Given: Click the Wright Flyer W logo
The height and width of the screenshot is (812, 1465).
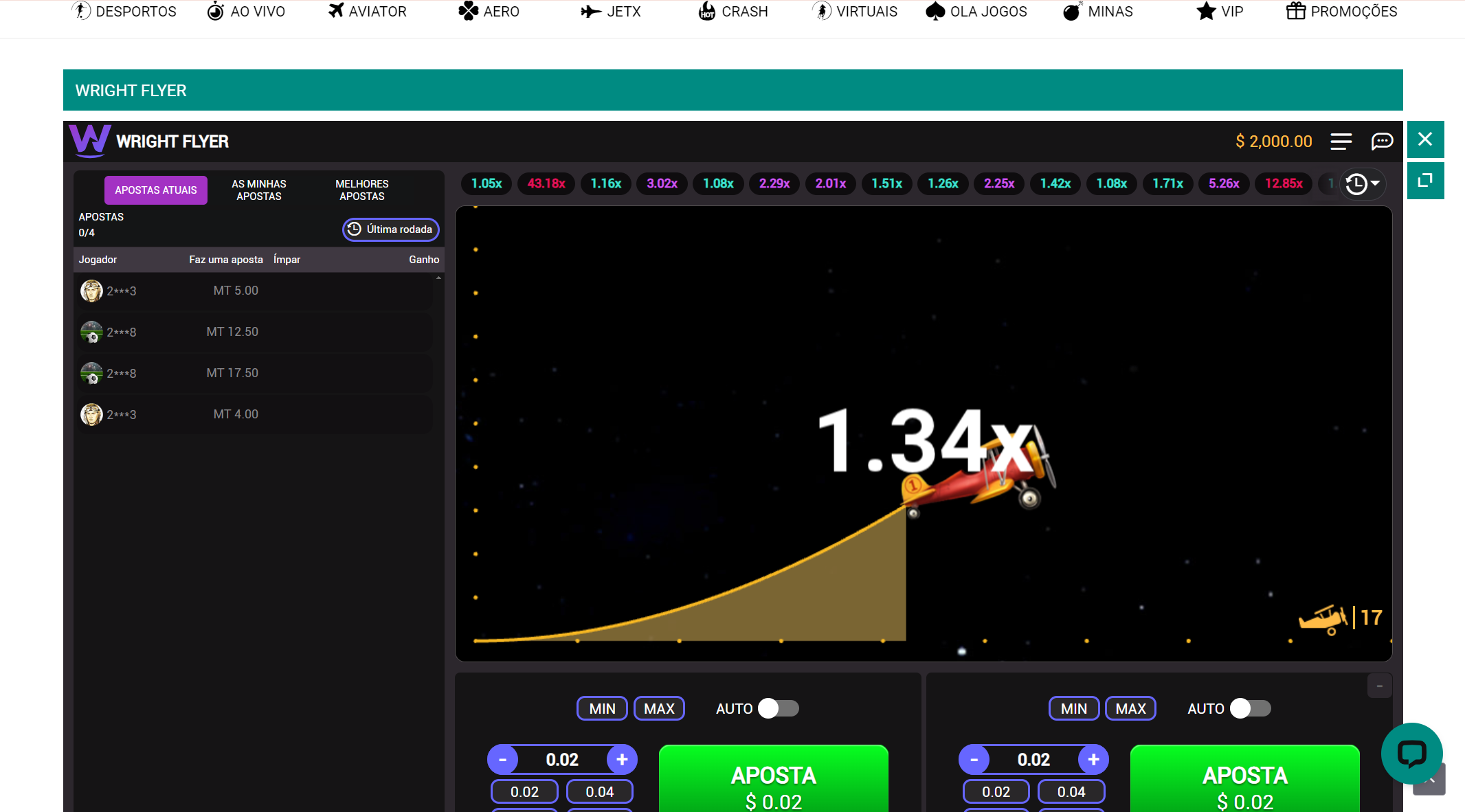Looking at the screenshot, I should [89, 140].
